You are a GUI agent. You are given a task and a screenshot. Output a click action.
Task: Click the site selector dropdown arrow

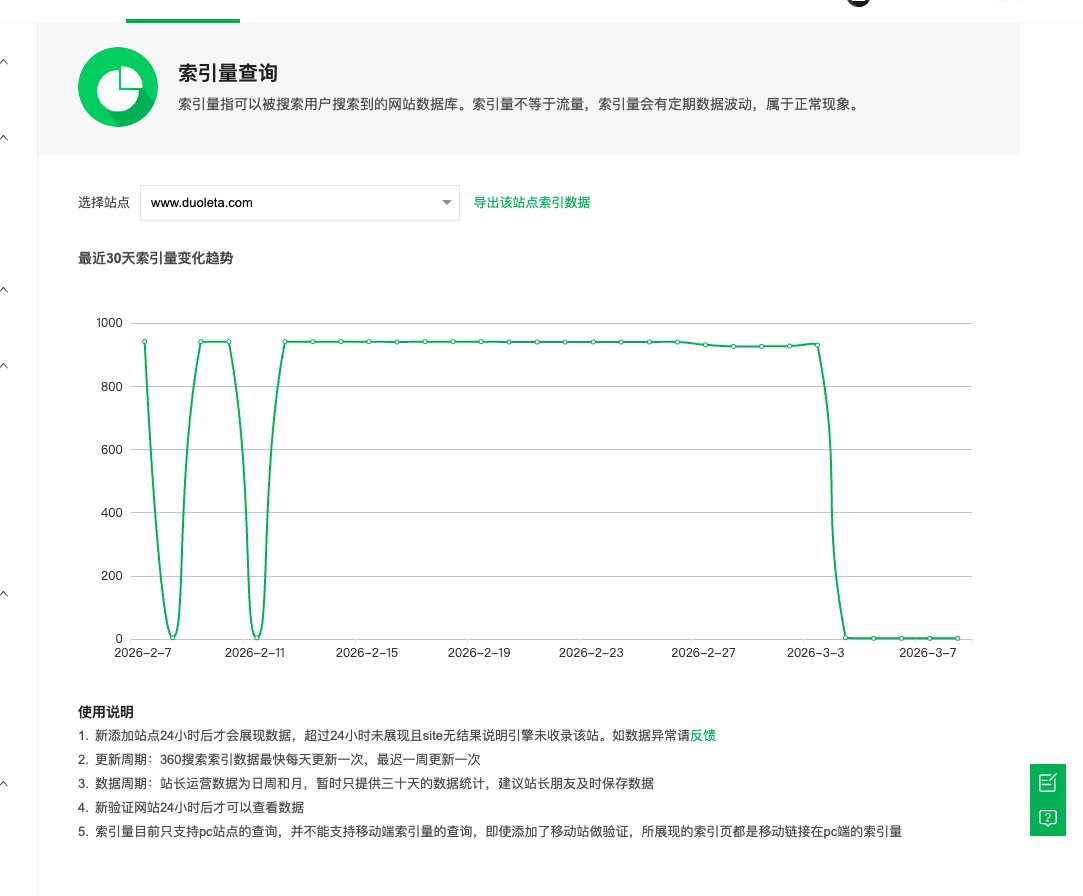tap(447, 202)
